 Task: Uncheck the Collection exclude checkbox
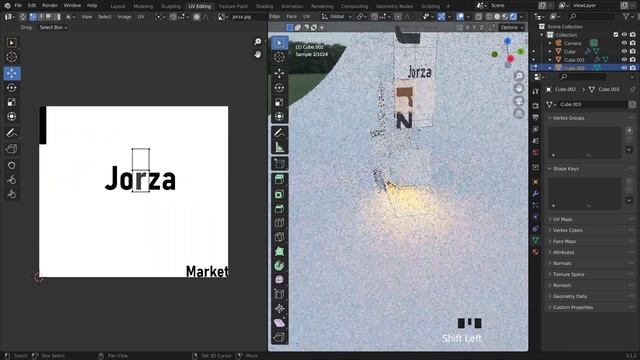point(616,35)
